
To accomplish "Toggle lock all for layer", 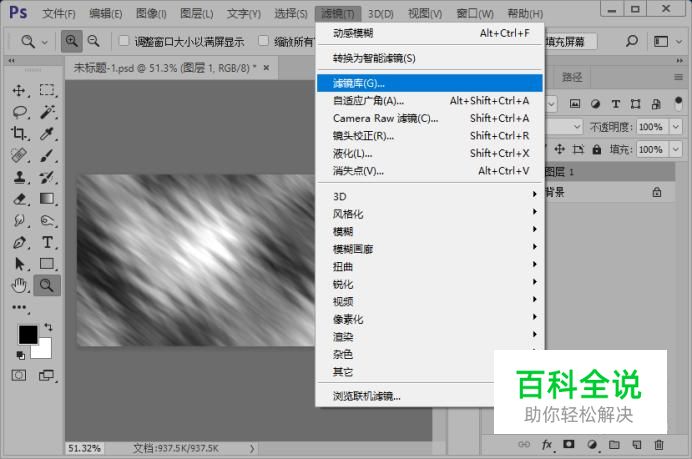I will [x=597, y=149].
